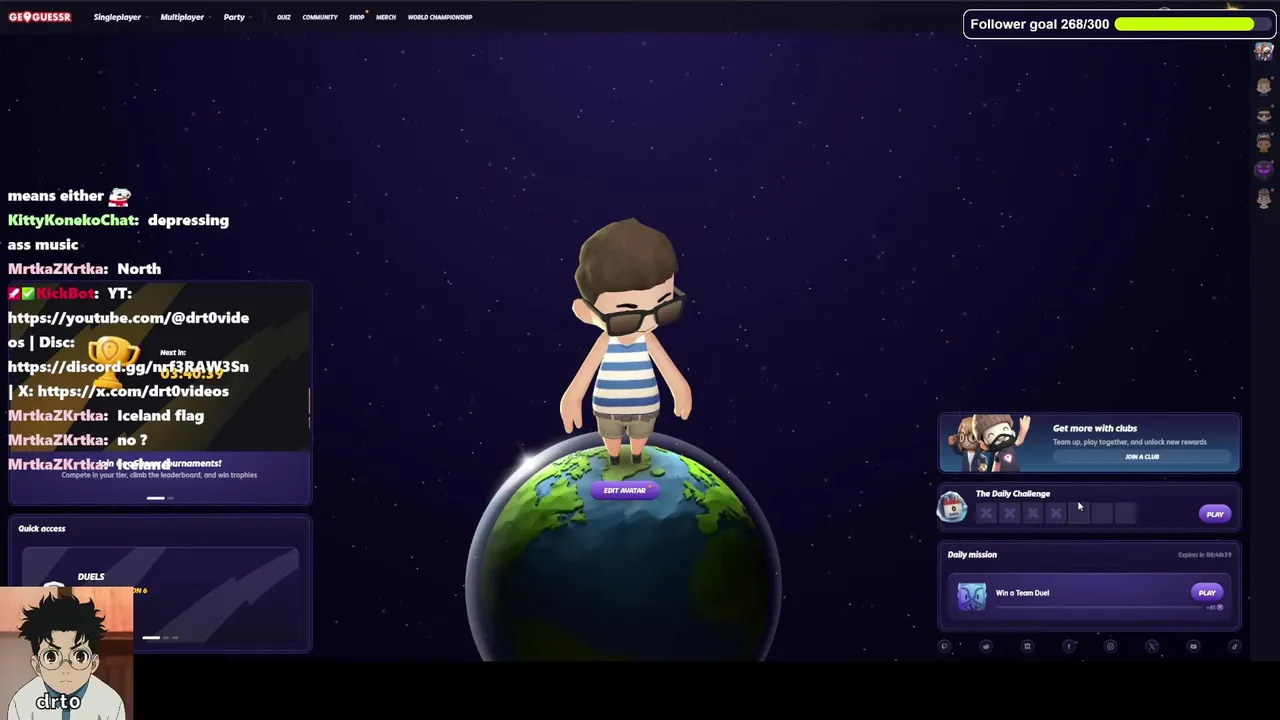Click the mission 'Expires in' timer text

(1204, 555)
